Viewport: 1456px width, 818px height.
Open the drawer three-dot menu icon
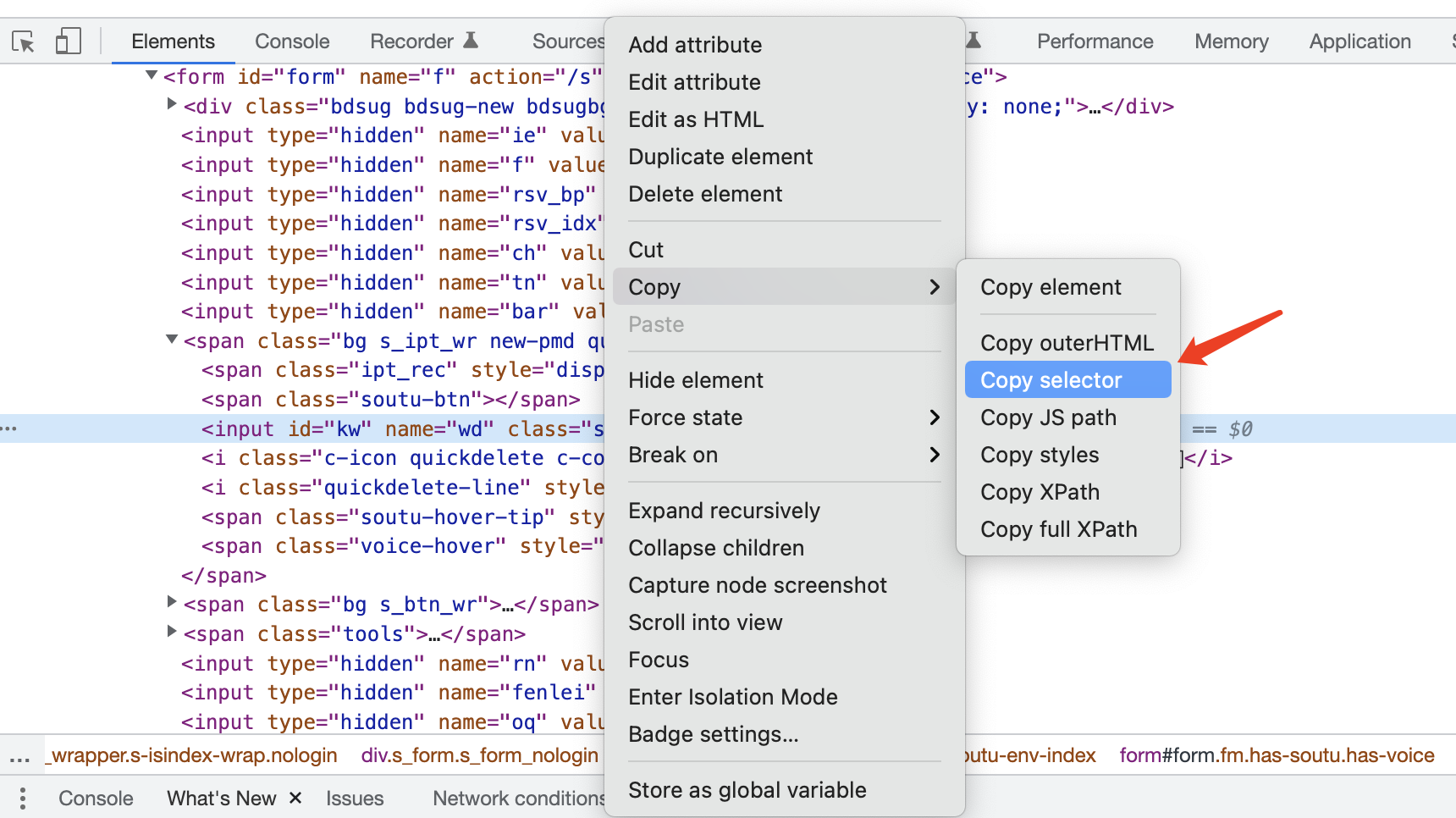click(23, 799)
